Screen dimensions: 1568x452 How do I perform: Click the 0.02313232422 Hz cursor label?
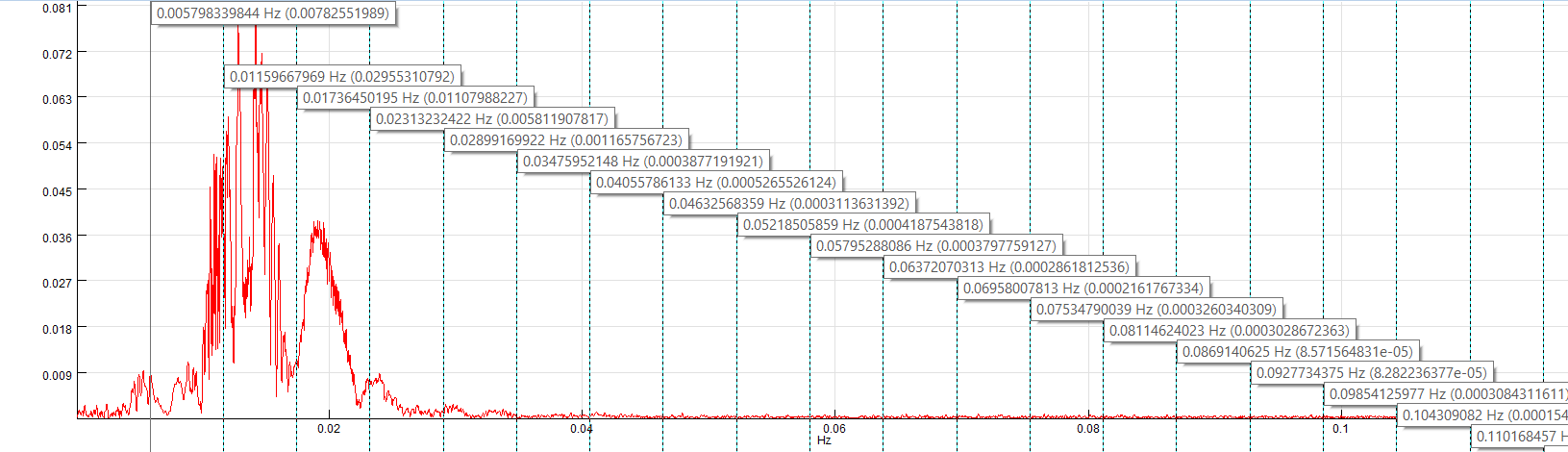491,119
